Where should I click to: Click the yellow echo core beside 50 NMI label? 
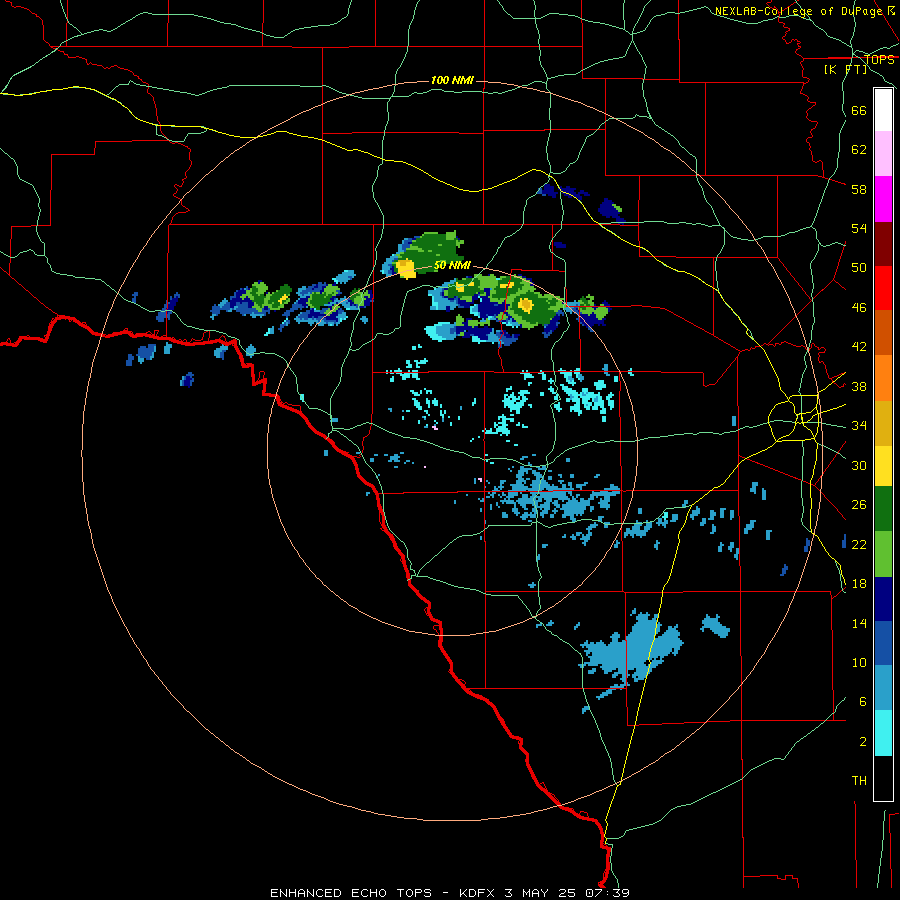point(406,268)
